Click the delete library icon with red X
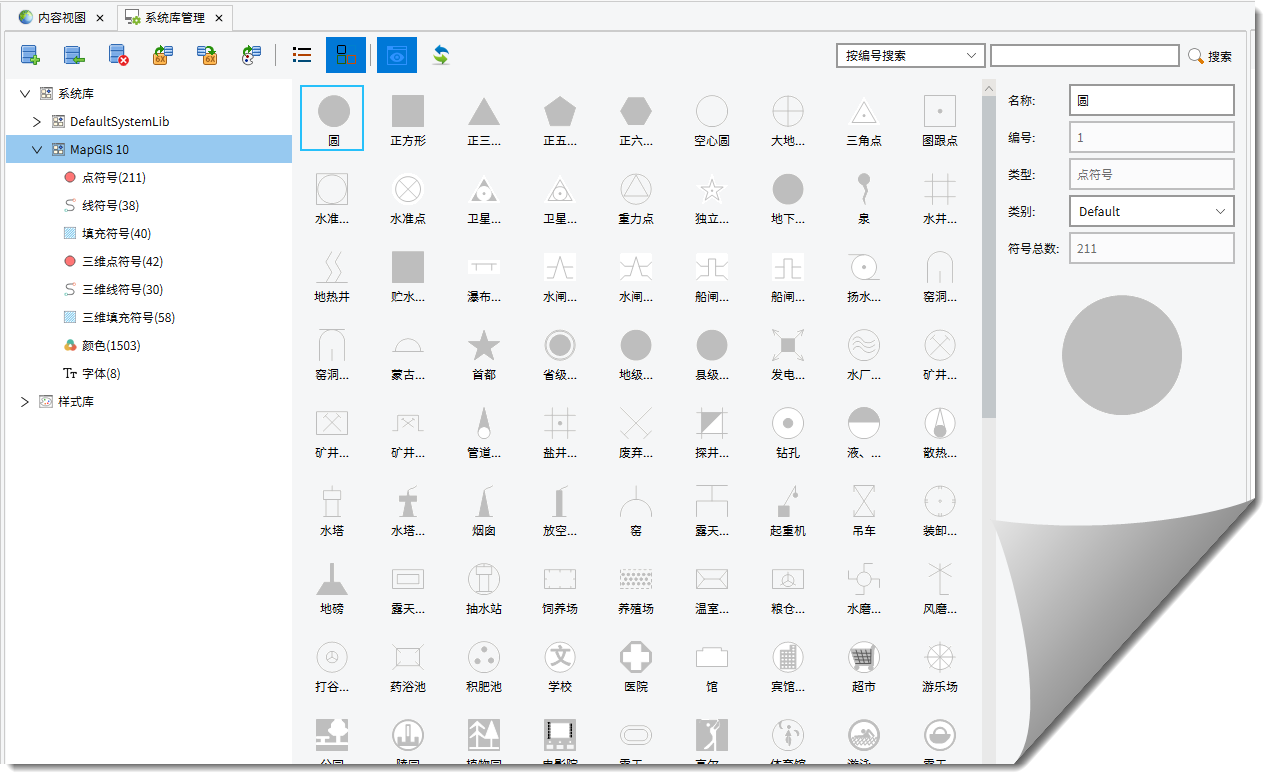This screenshot has width=1270, height=779. [x=119, y=56]
